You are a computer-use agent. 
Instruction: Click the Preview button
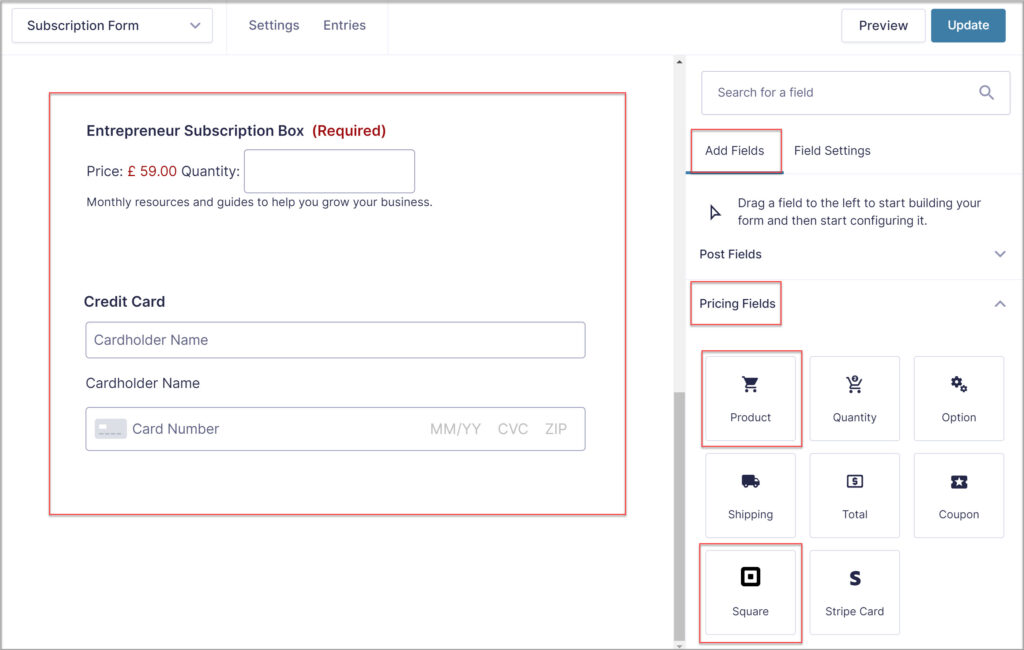click(883, 25)
